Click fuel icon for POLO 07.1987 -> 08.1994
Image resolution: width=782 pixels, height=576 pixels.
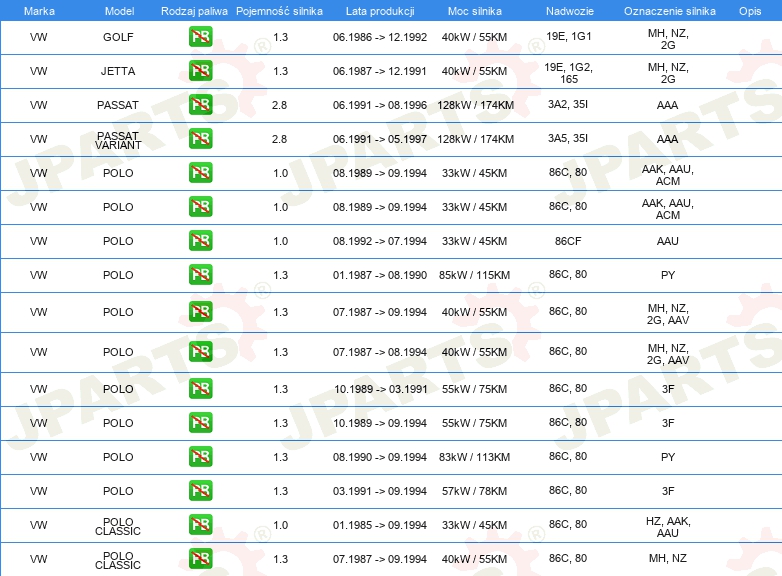click(200, 352)
